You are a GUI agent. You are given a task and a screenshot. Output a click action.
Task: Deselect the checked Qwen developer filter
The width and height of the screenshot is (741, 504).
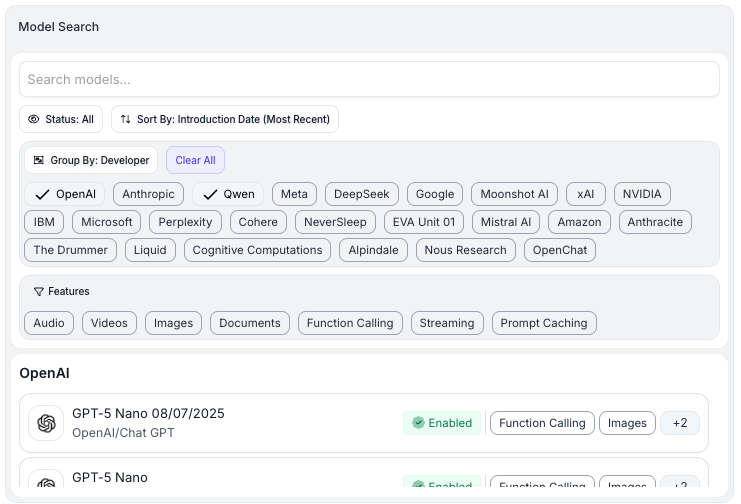pos(228,194)
